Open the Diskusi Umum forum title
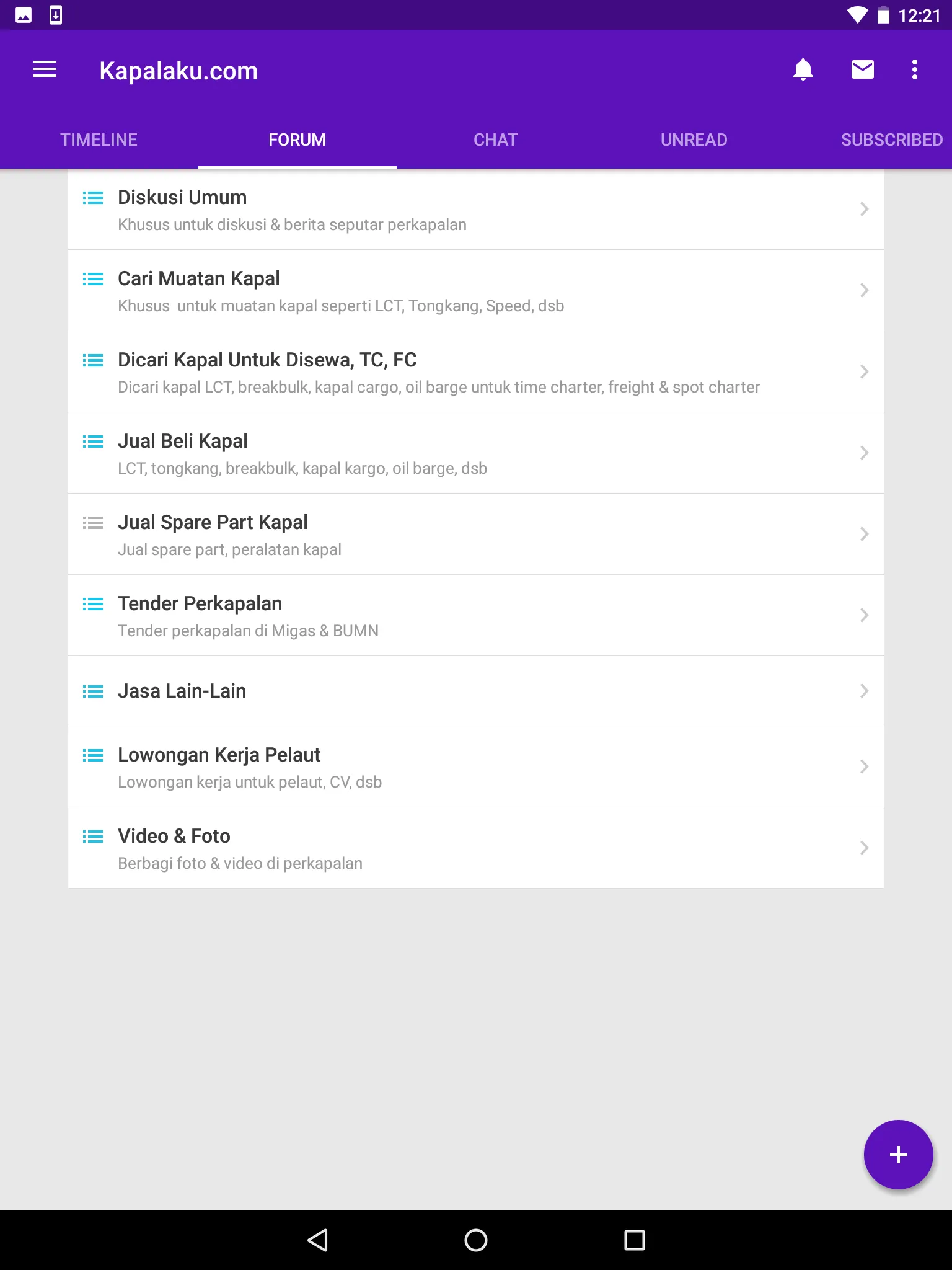 [182, 197]
